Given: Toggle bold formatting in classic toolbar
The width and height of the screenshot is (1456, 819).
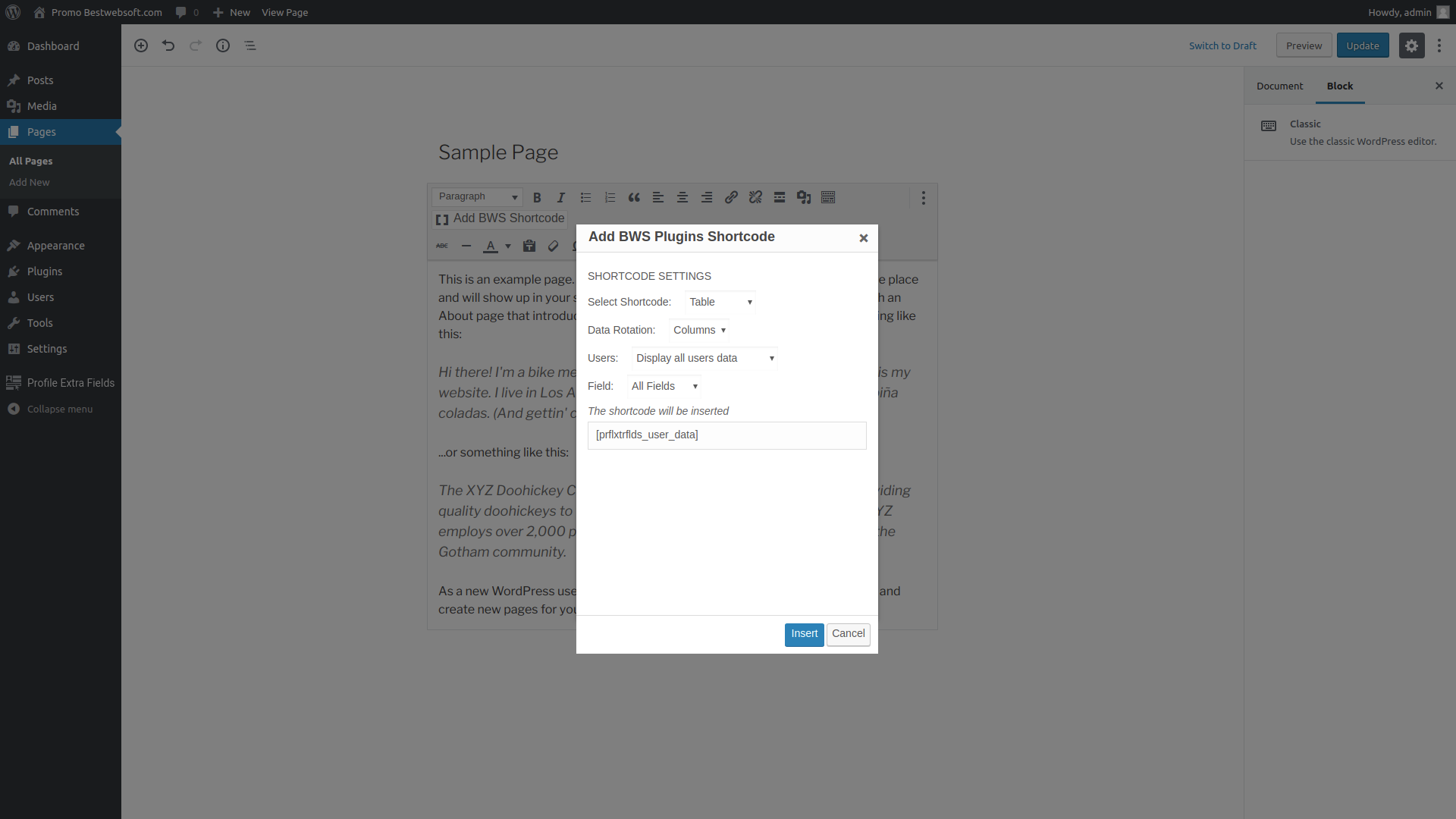Looking at the screenshot, I should coord(537,198).
